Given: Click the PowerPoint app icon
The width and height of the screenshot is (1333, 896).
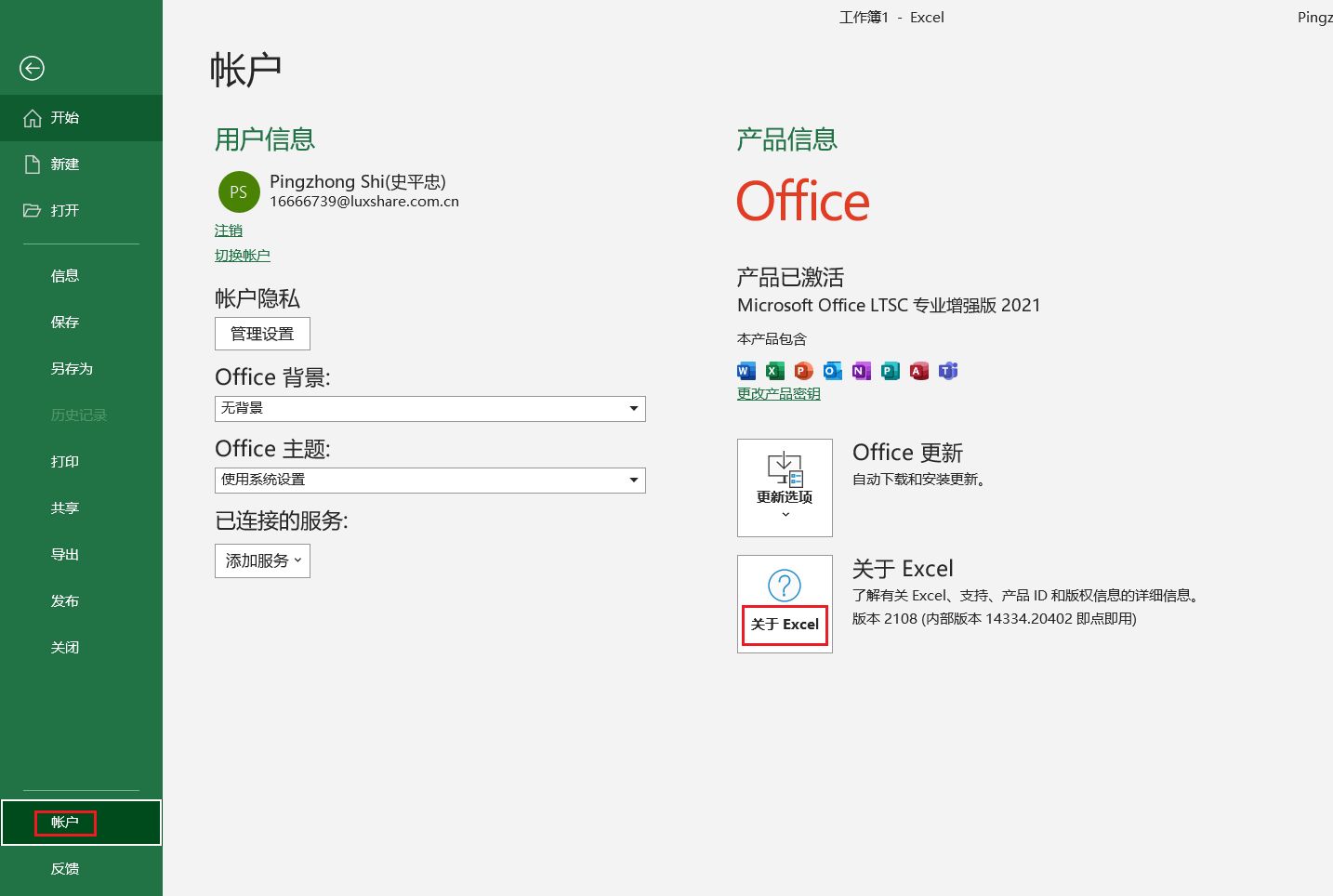Looking at the screenshot, I should [804, 371].
